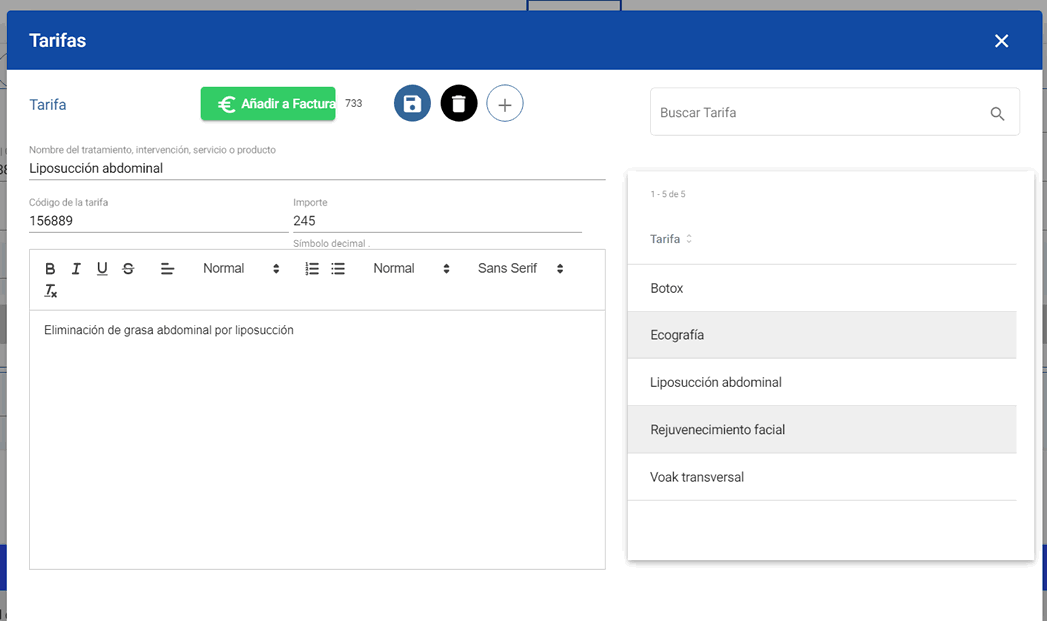Open the first Normal heading dropdown
The width and height of the screenshot is (1047, 621).
(241, 269)
